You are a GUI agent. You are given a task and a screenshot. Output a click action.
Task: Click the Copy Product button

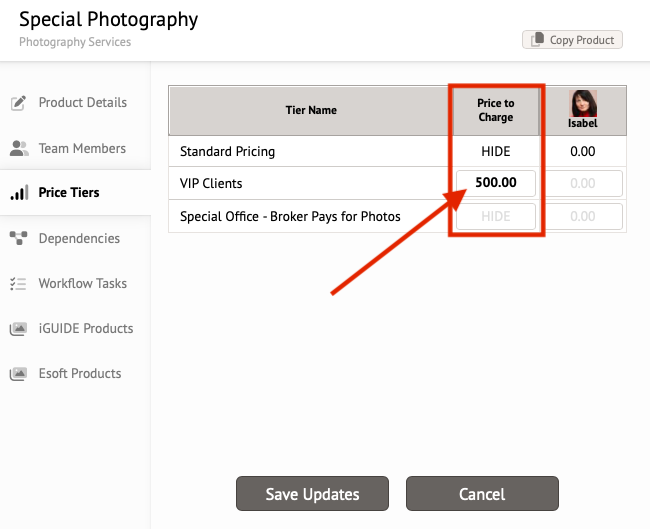(x=572, y=40)
